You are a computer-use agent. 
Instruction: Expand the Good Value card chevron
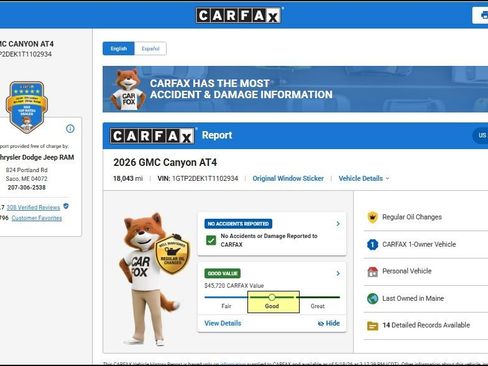[338, 273]
